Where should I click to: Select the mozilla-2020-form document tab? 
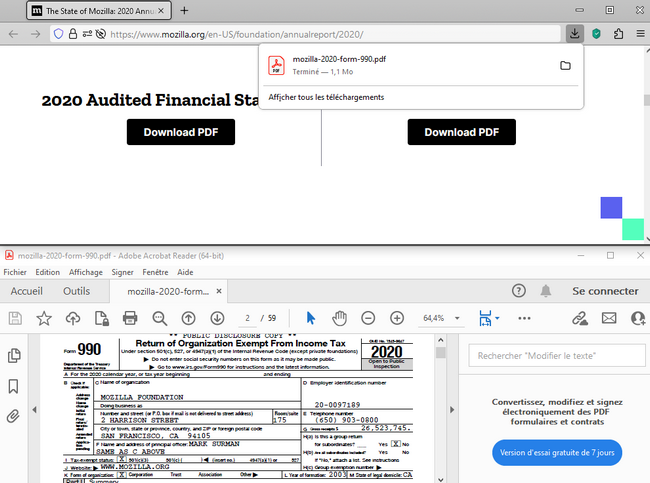(x=168, y=291)
